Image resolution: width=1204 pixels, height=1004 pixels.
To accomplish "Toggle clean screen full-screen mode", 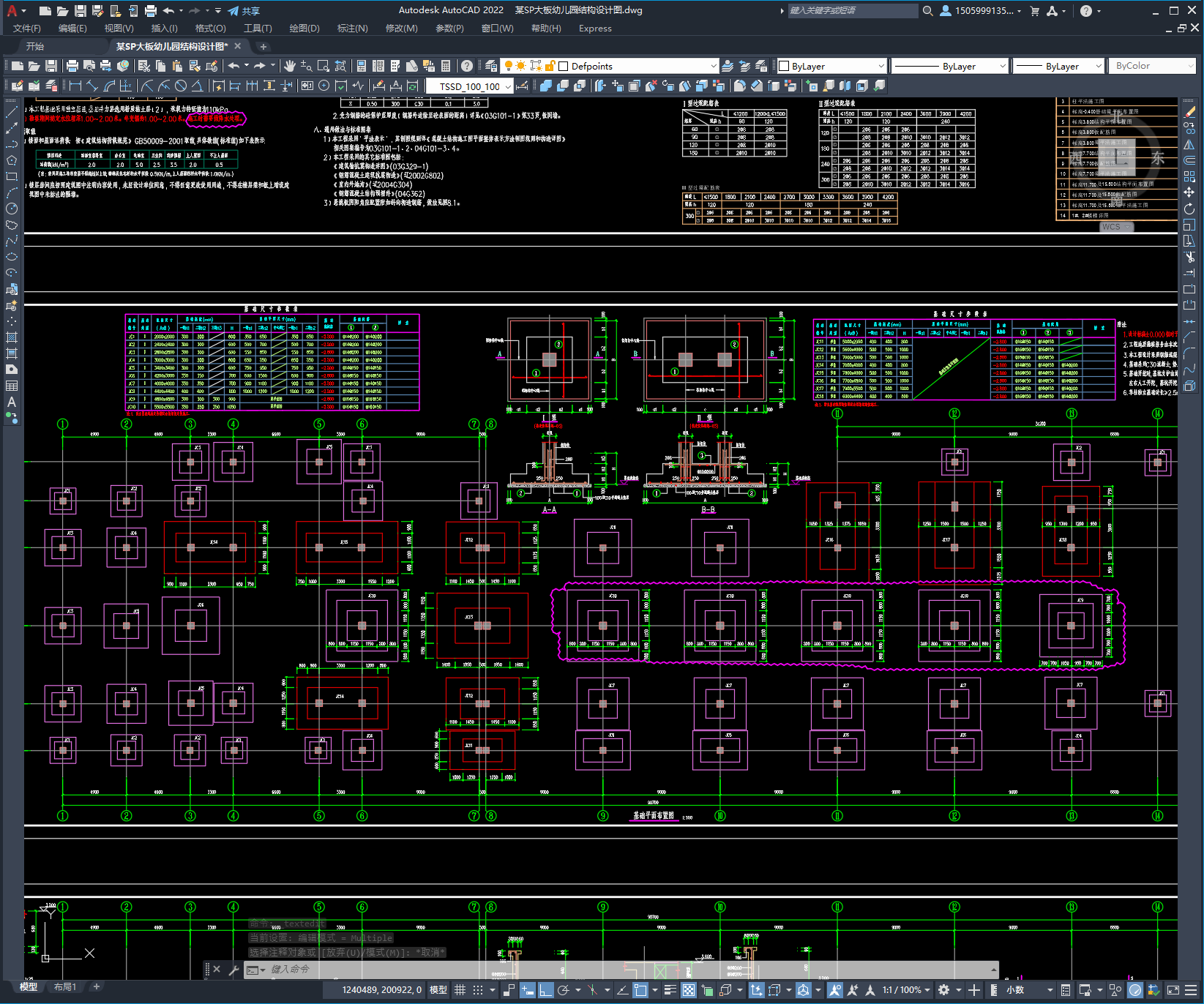I will (1173, 990).
